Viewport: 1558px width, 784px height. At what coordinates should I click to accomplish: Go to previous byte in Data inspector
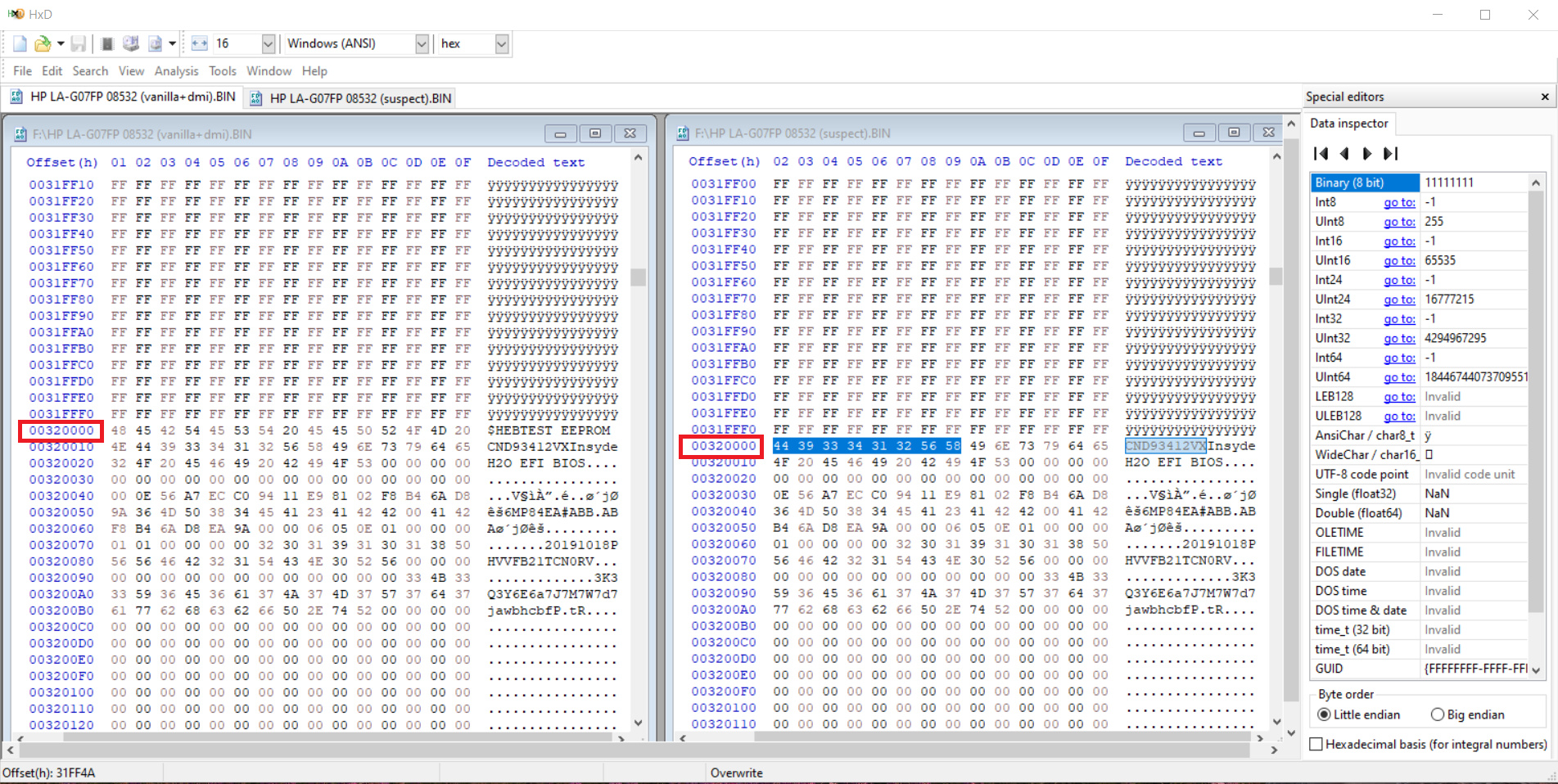1344,154
